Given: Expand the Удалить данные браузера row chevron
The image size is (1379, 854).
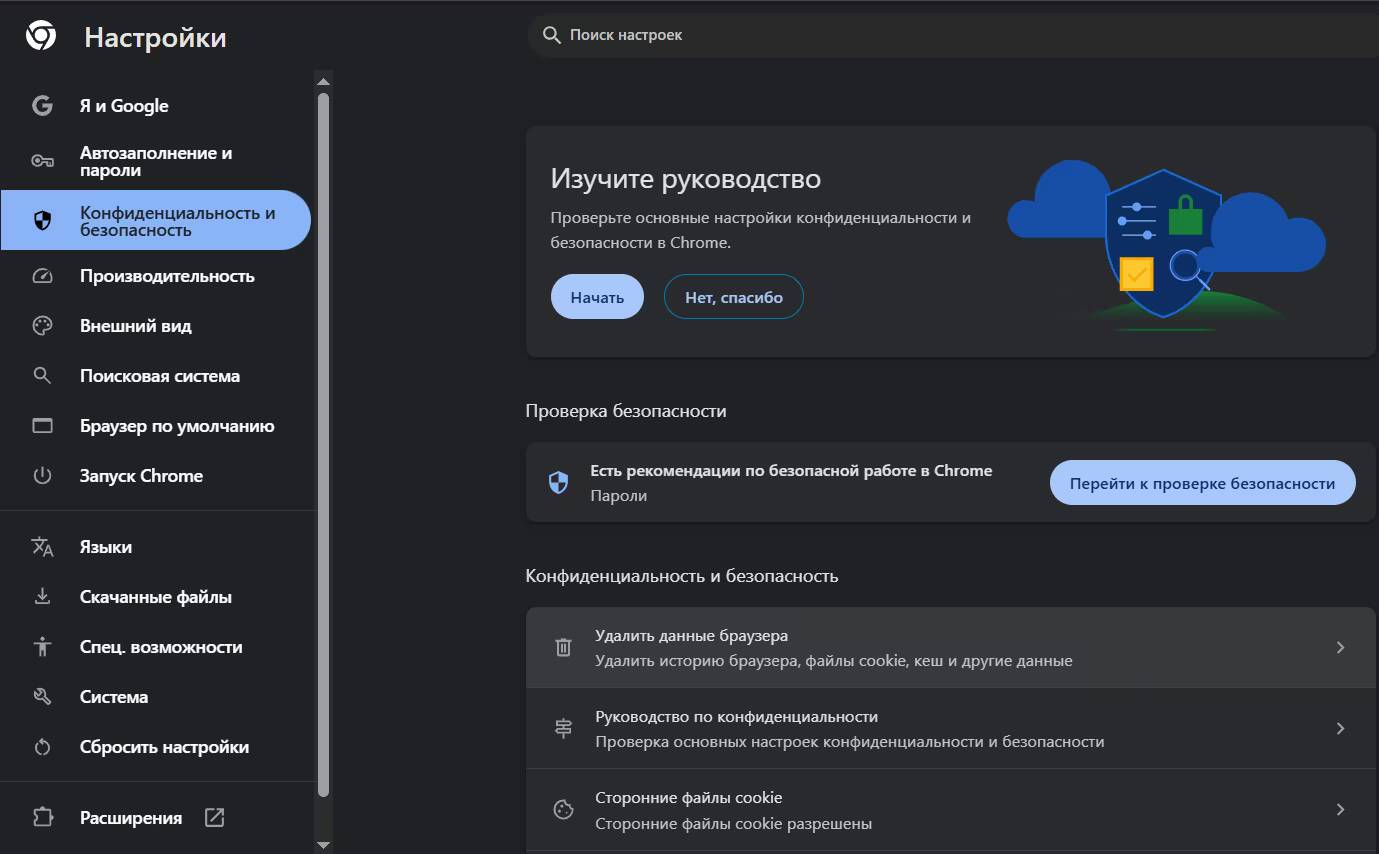Looking at the screenshot, I should 1341,648.
